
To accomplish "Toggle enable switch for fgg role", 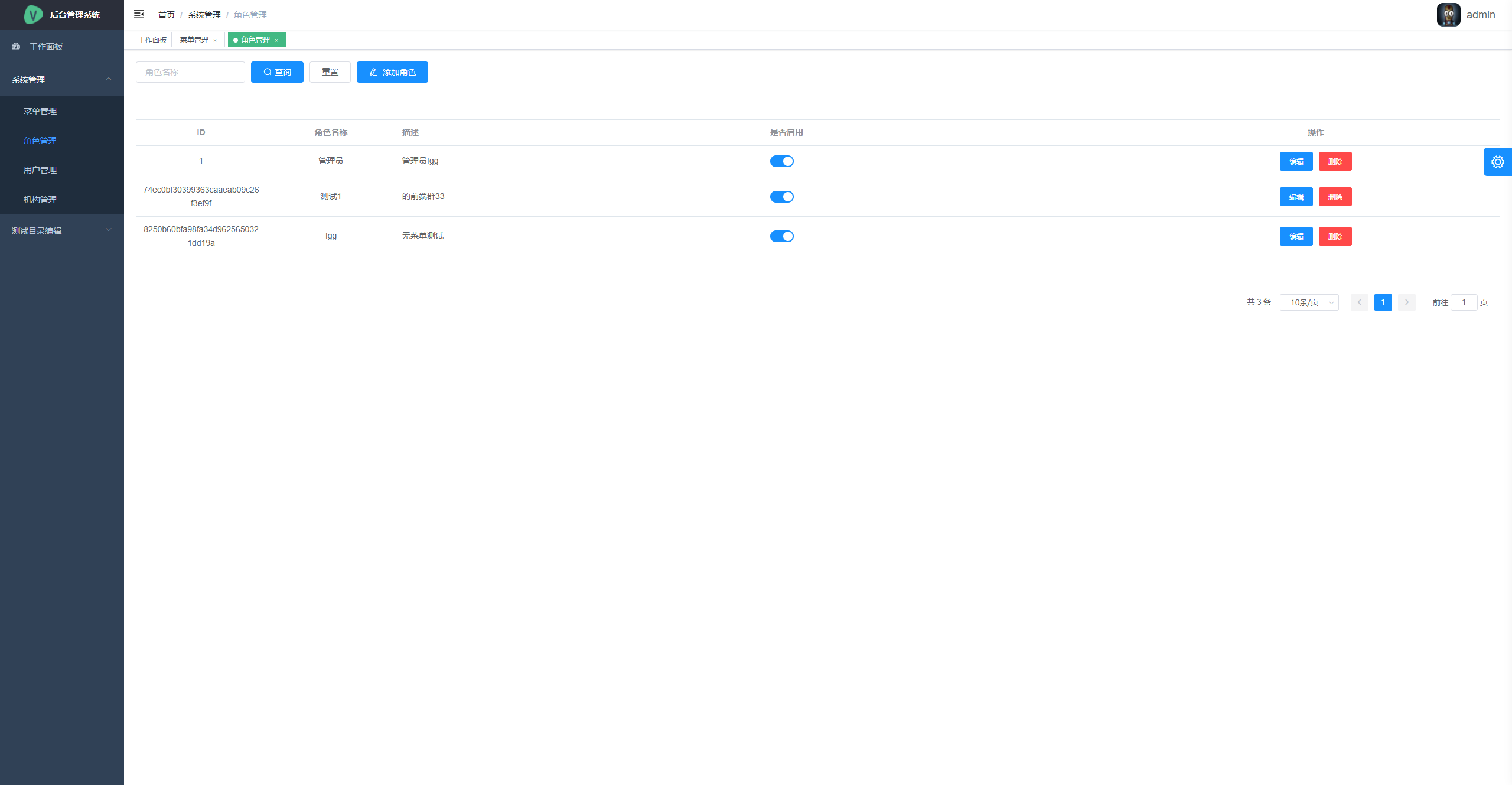I will point(781,236).
